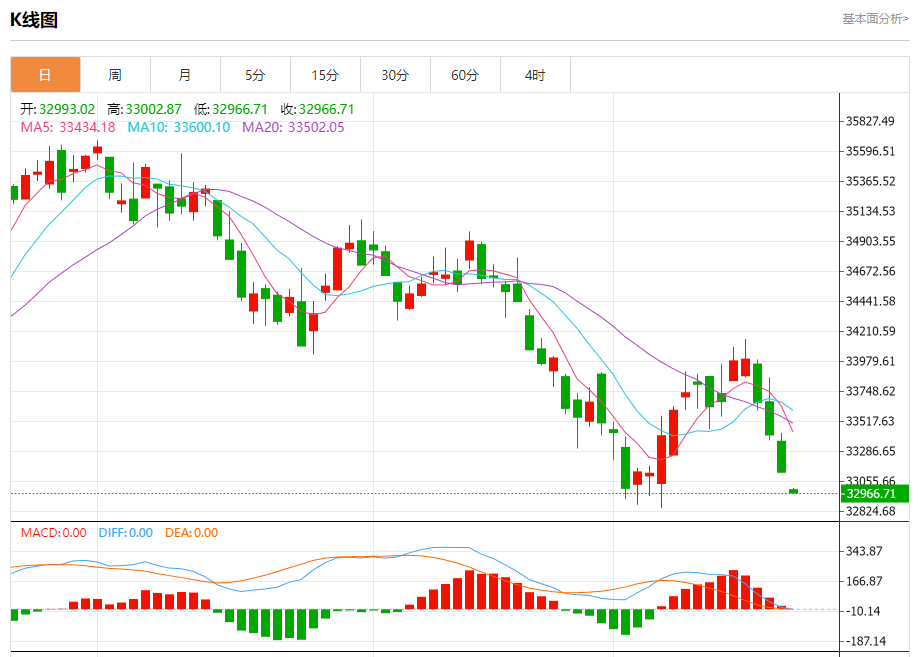
Task: Switch to the 周 weekly tab
Action: [x=115, y=75]
